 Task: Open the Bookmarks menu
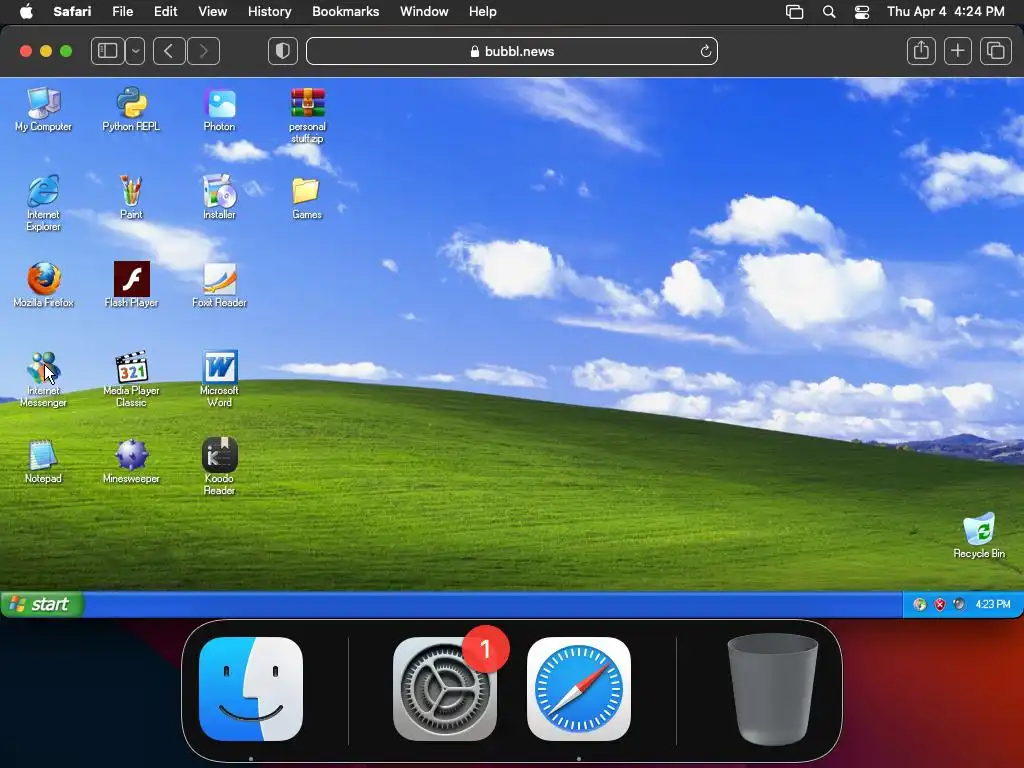tap(345, 12)
